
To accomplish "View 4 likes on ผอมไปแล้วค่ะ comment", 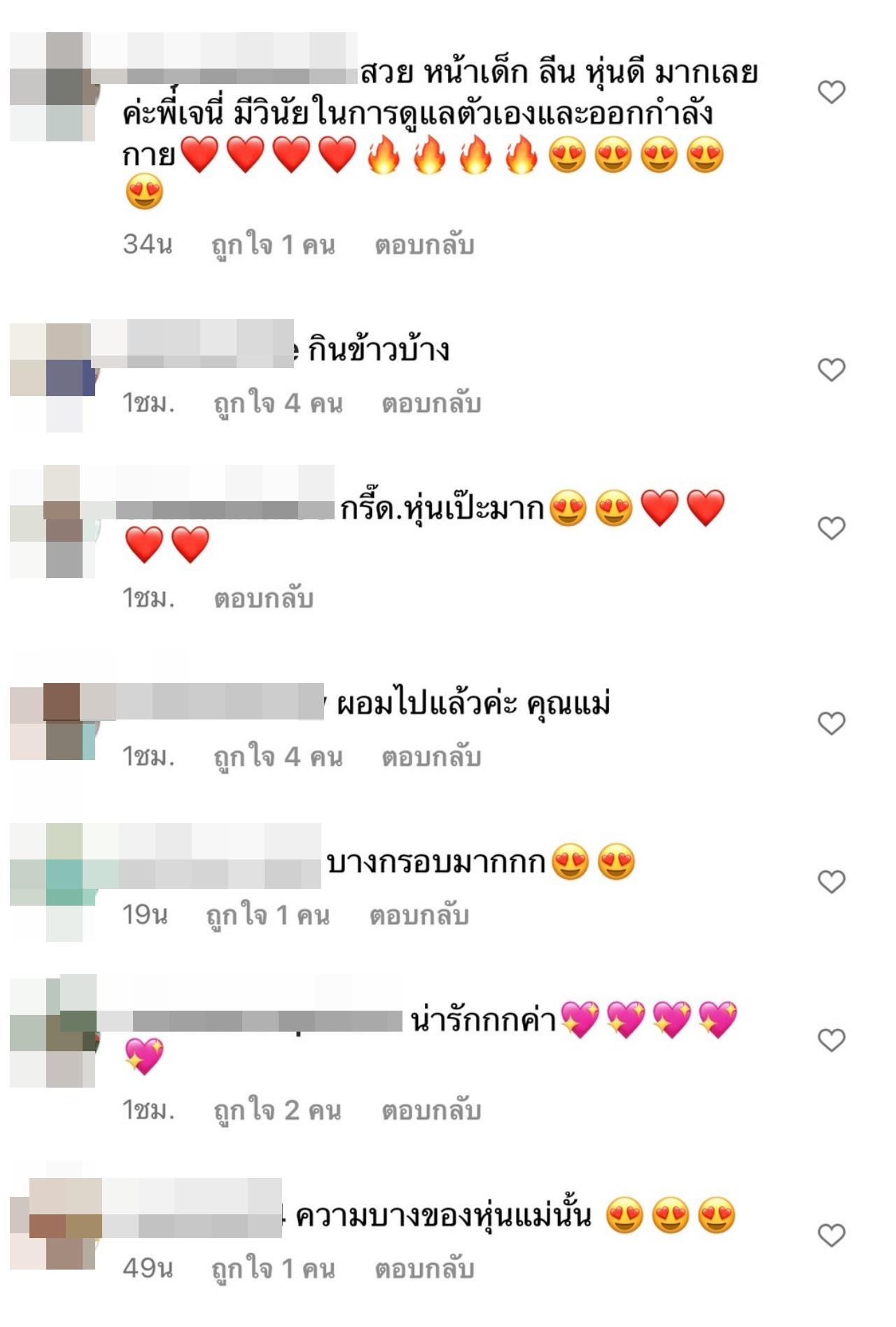I will pyautogui.click(x=278, y=757).
